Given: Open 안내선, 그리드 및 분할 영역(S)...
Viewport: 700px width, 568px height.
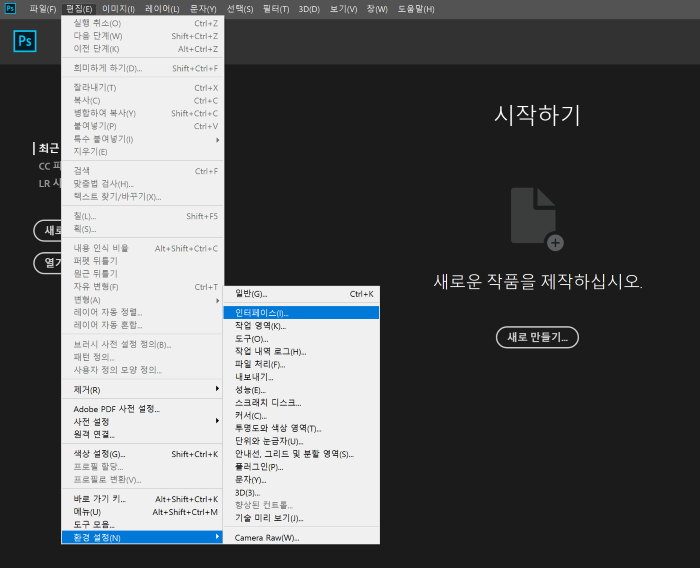Looking at the screenshot, I should pos(301,454).
